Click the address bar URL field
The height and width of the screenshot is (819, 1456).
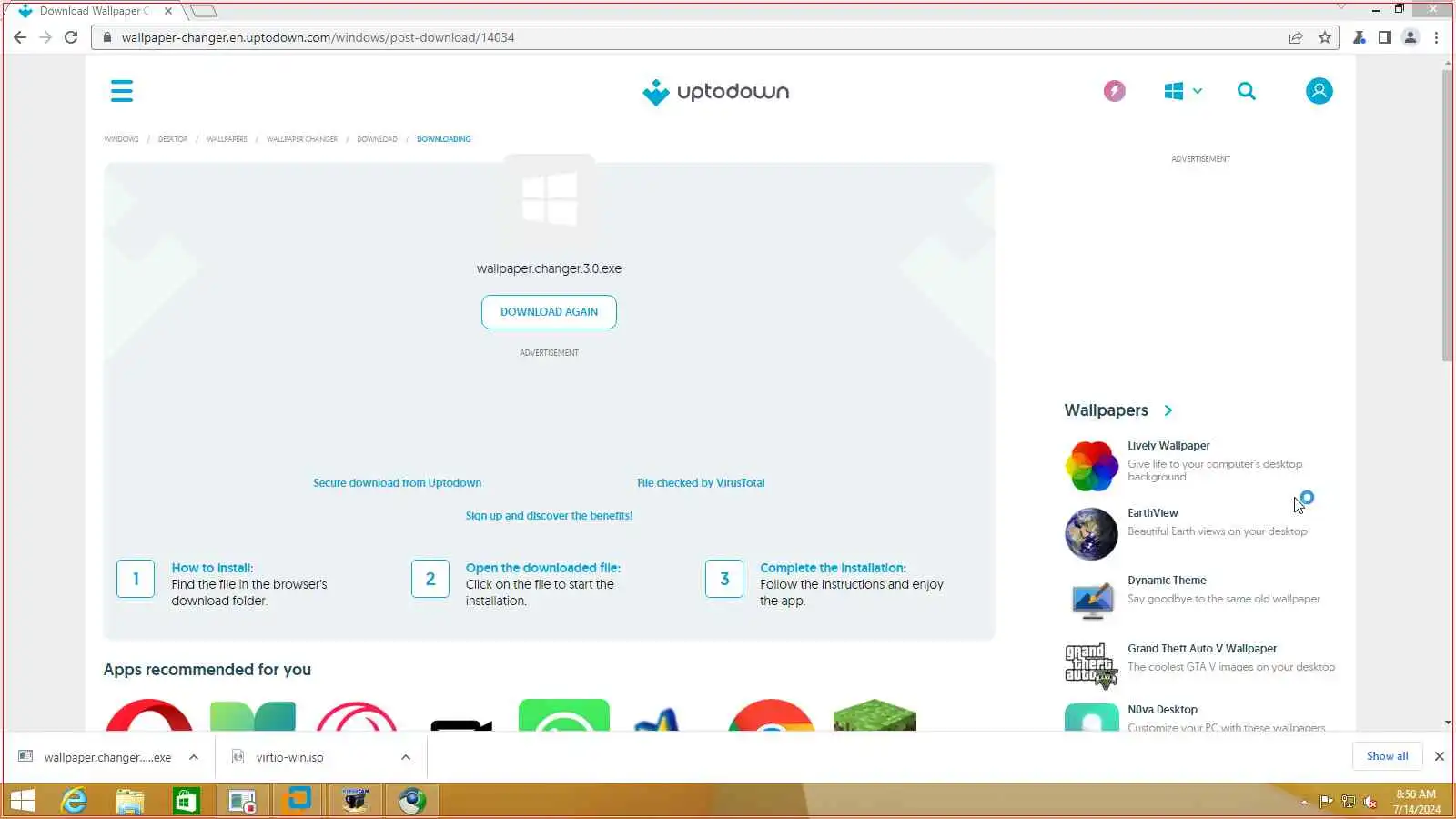[692, 37]
